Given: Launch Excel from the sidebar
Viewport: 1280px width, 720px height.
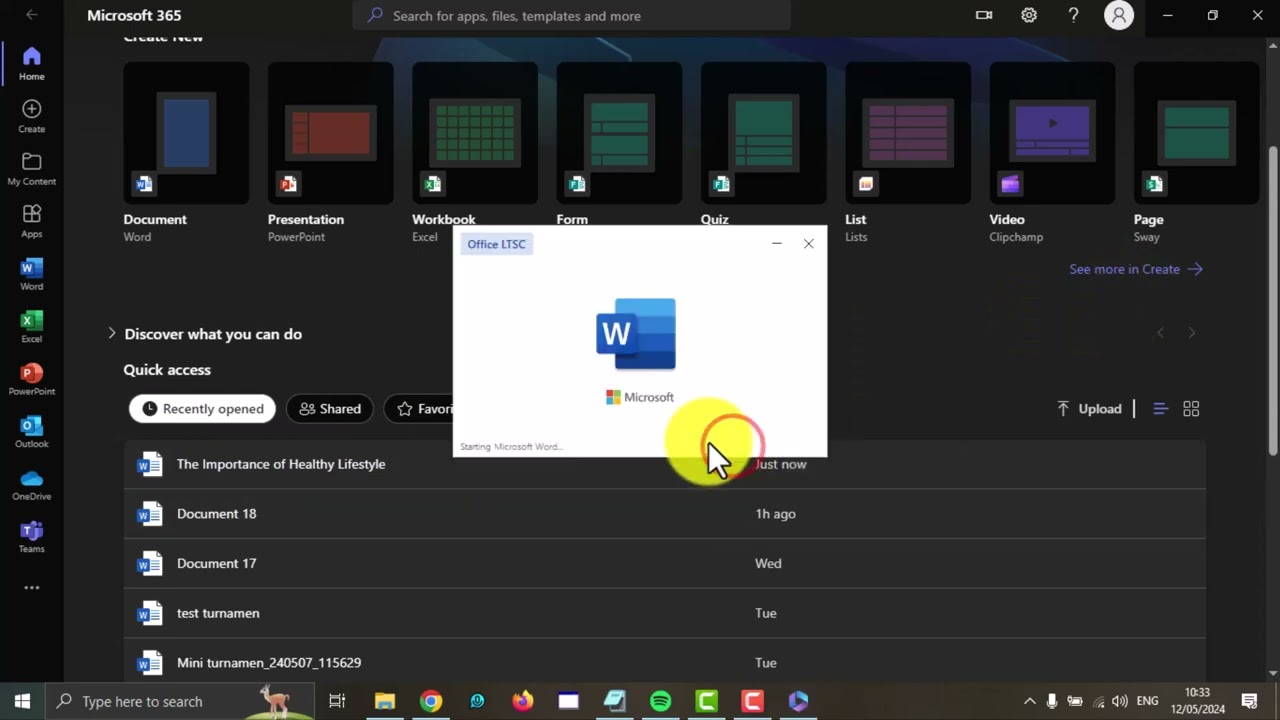Looking at the screenshot, I should [x=31, y=327].
